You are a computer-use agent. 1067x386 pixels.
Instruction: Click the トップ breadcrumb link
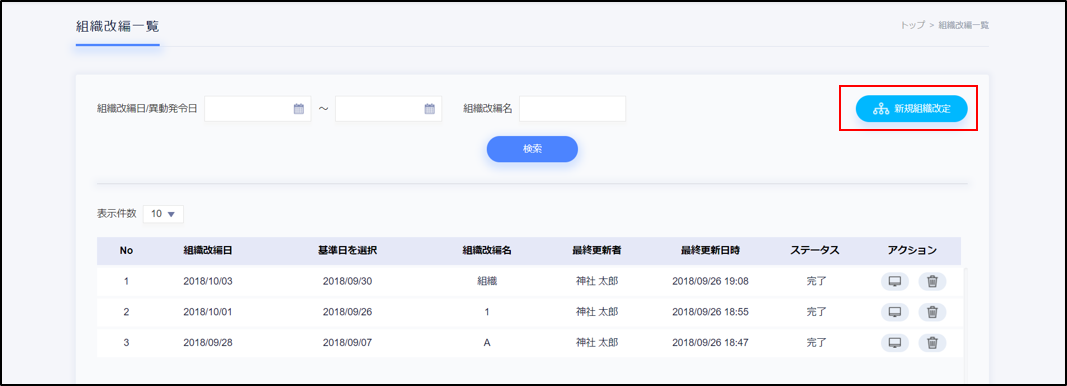(x=913, y=25)
